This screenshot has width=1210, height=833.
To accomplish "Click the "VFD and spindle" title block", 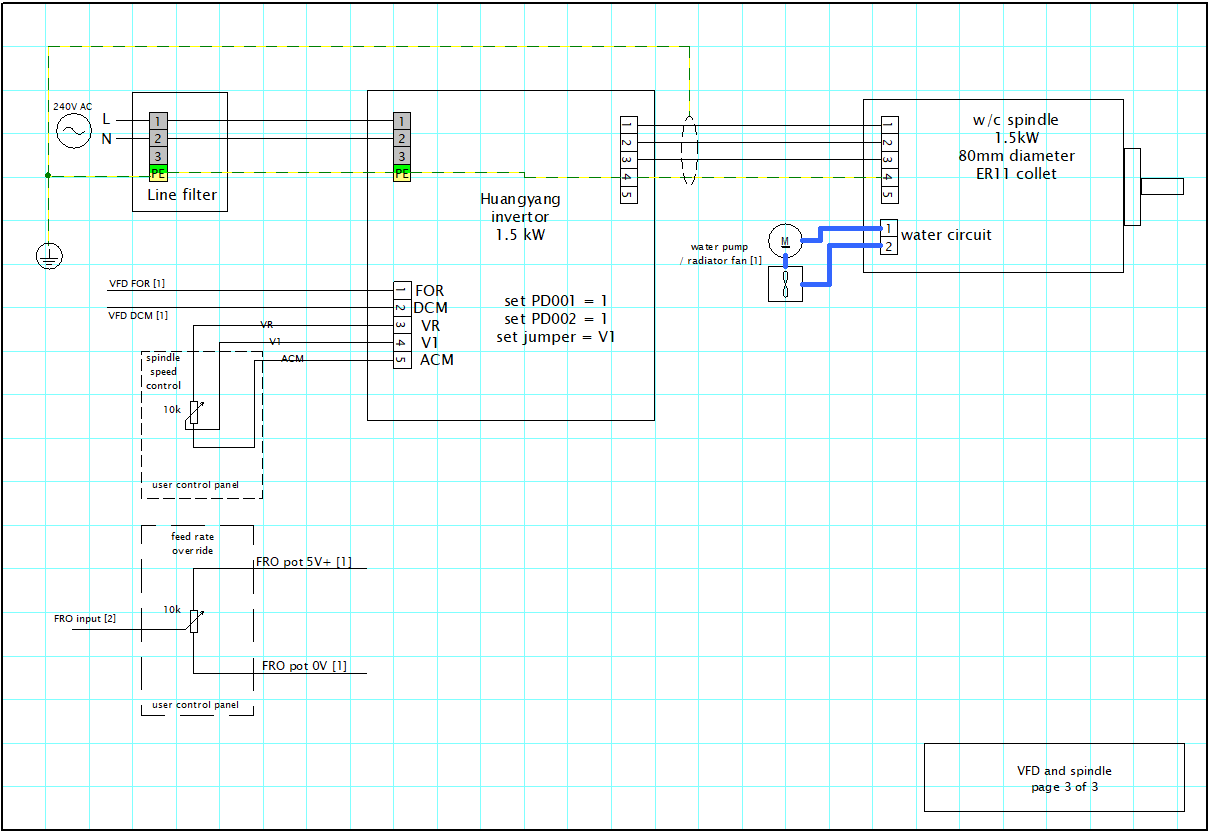I will tap(1054, 778).
